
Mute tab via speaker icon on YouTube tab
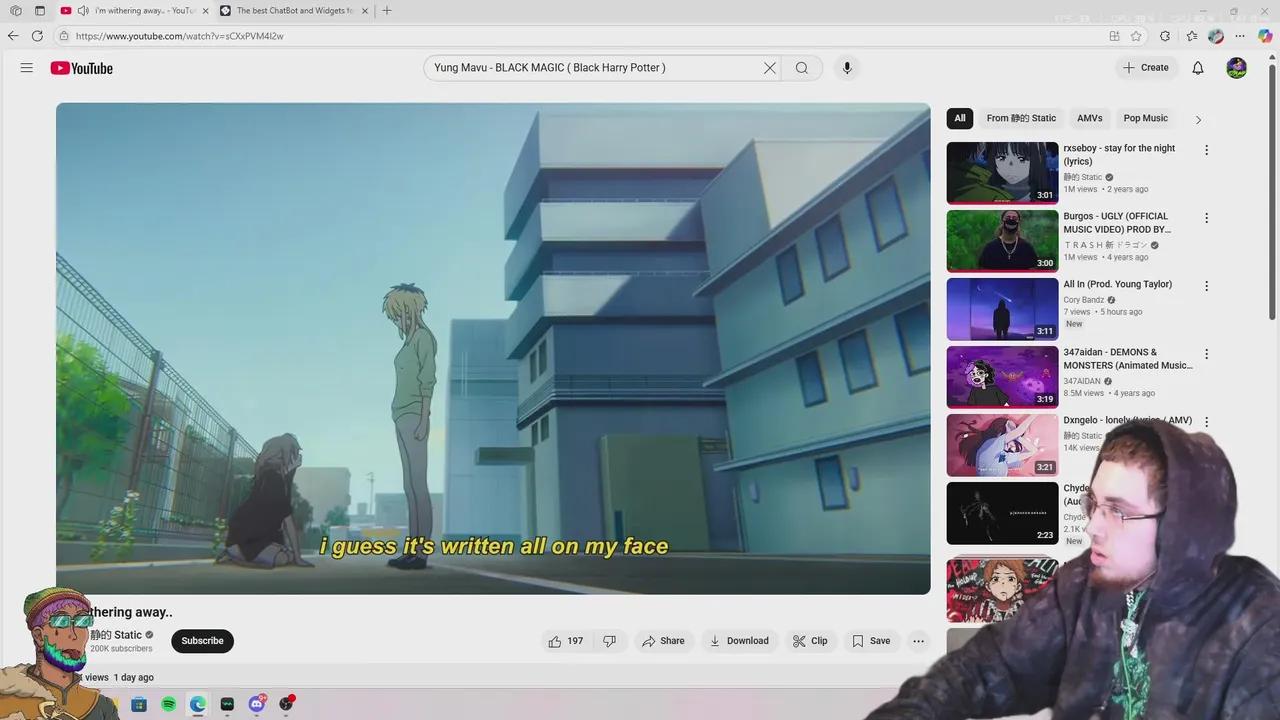point(83,11)
